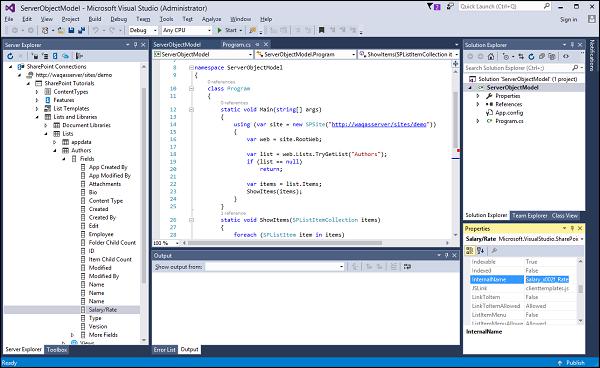Click Pending Changes Filter icon

coord(507,57)
